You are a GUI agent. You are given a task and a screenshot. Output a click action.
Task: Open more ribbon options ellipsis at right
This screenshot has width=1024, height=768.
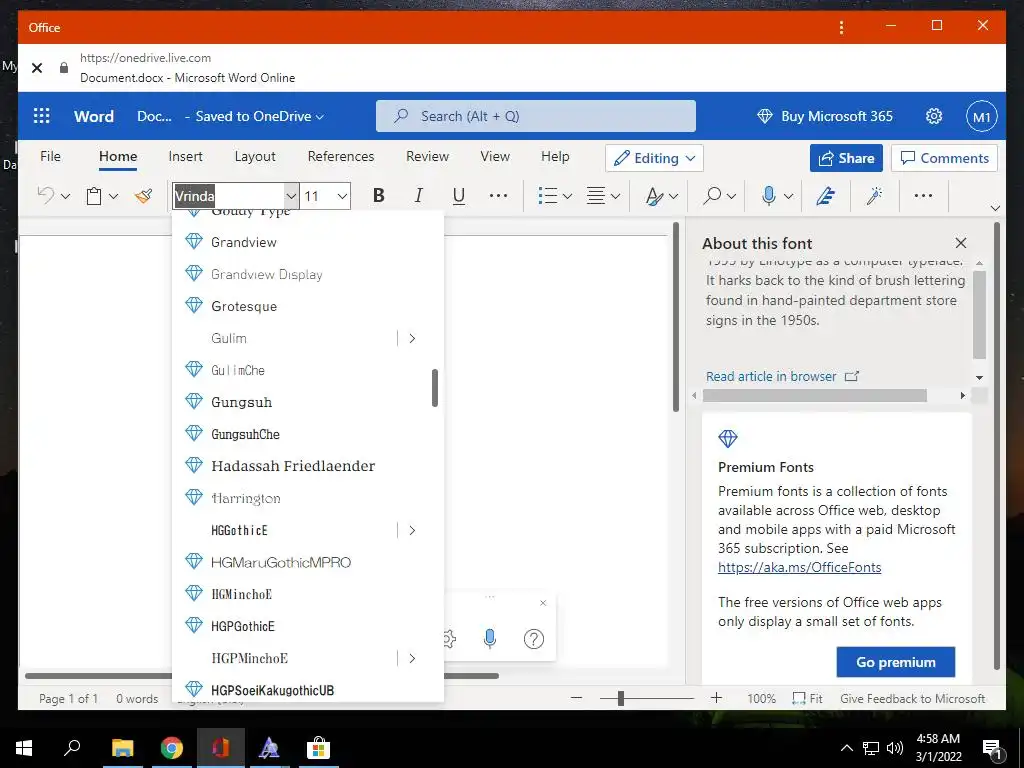[923, 195]
